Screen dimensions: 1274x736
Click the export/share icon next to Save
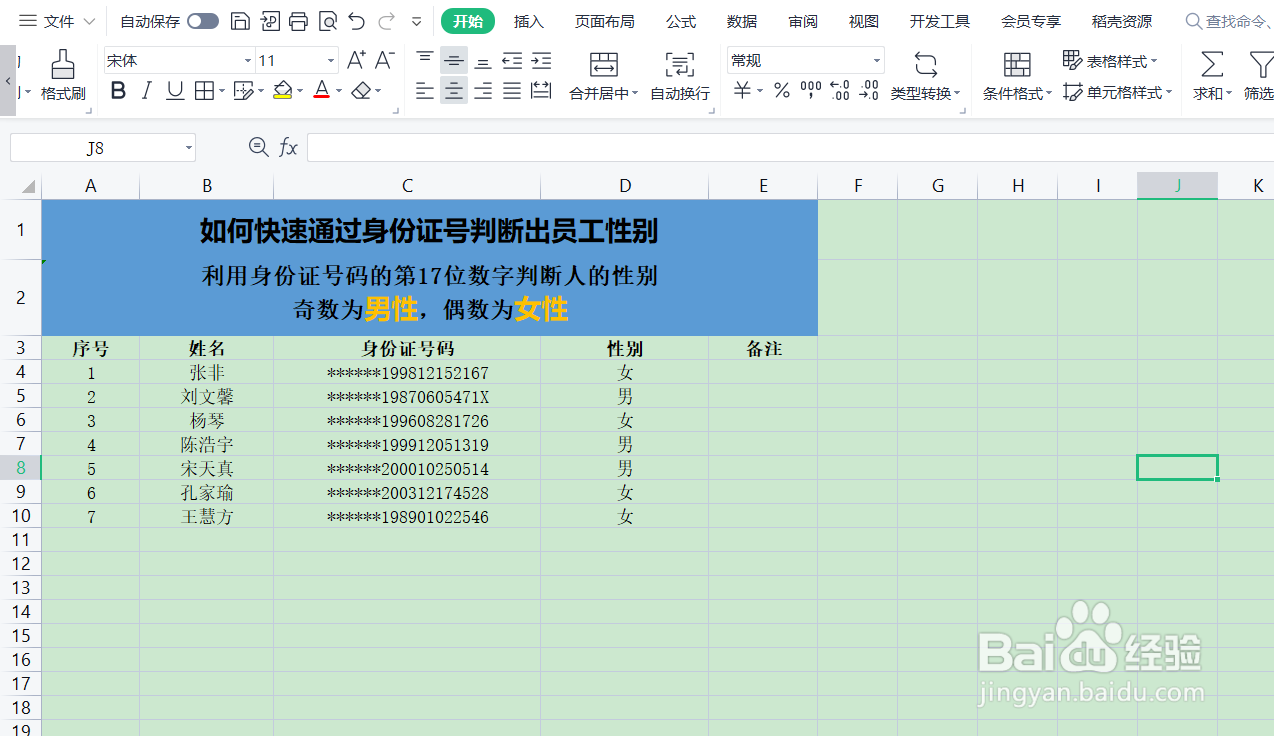269,21
